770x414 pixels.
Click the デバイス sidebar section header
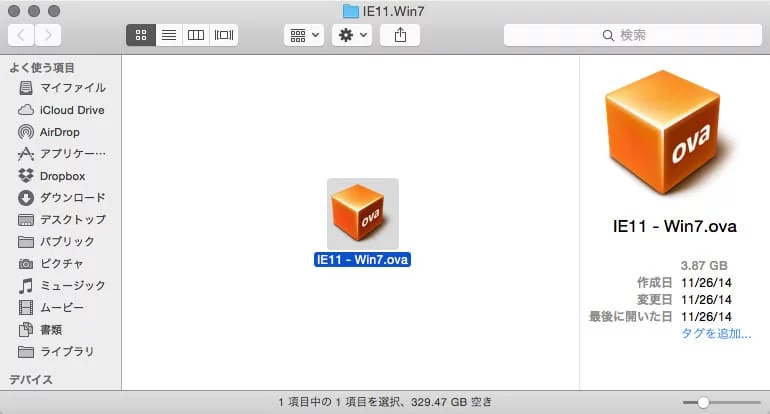(31, 379)
